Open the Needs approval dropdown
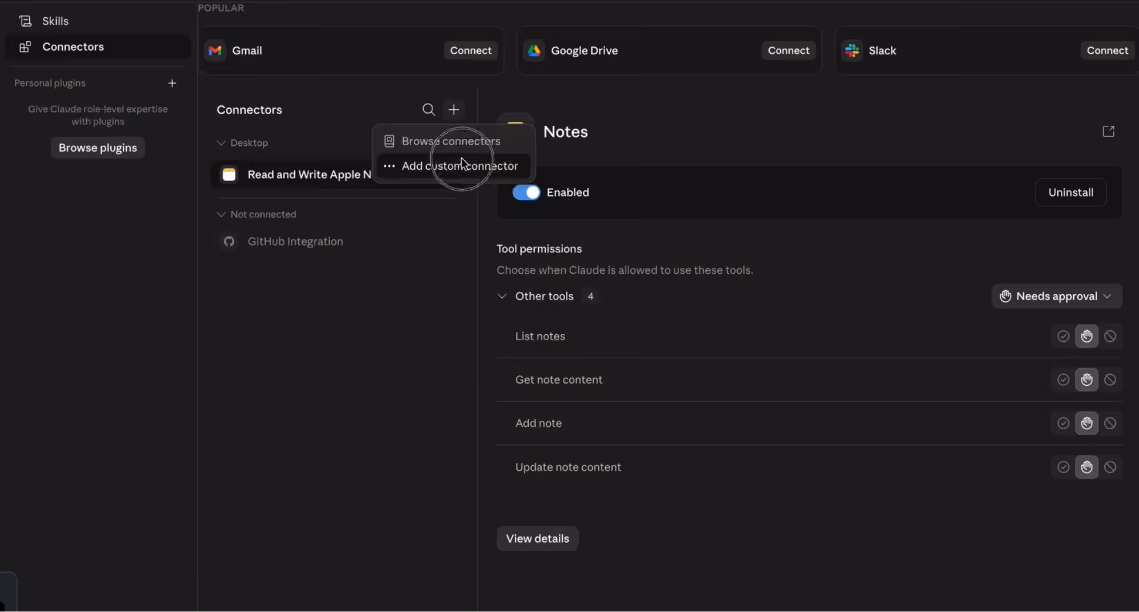Image resolution: width=1139 pixels, height=612 pixels. pos(1056,296)
